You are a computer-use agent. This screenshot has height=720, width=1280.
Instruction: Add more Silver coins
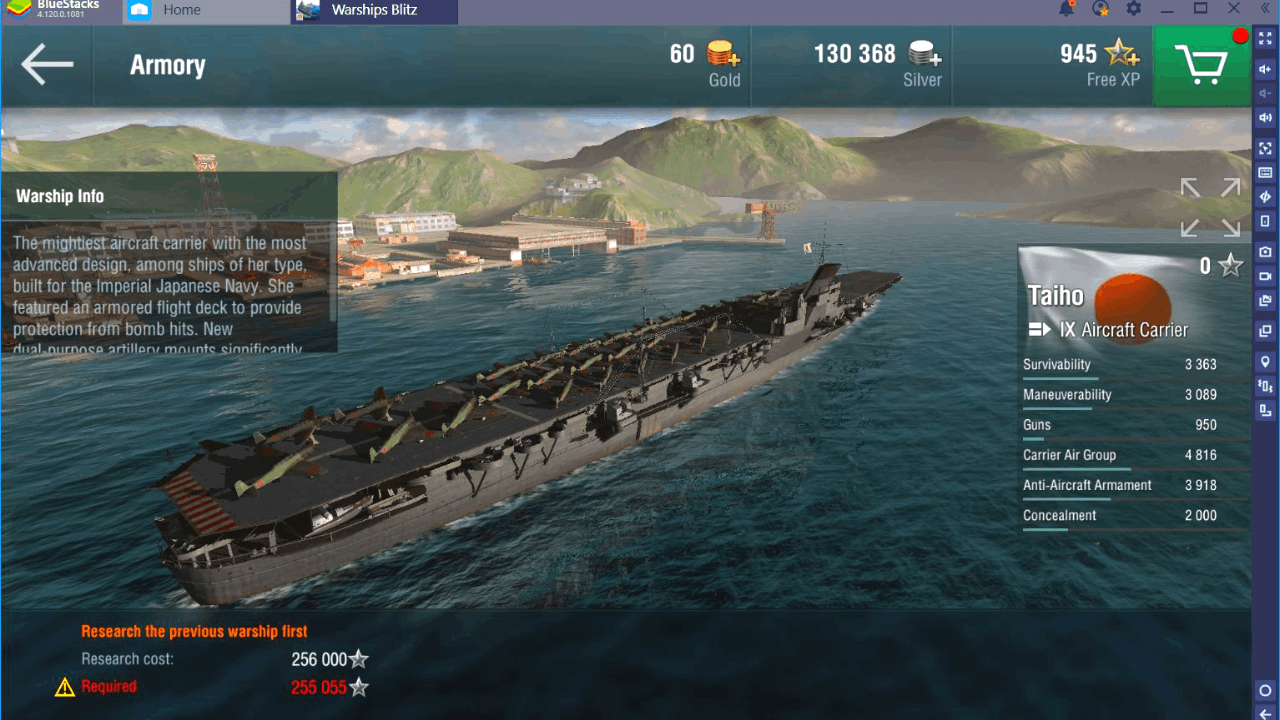pyautogui.click(x=925, y=53)
